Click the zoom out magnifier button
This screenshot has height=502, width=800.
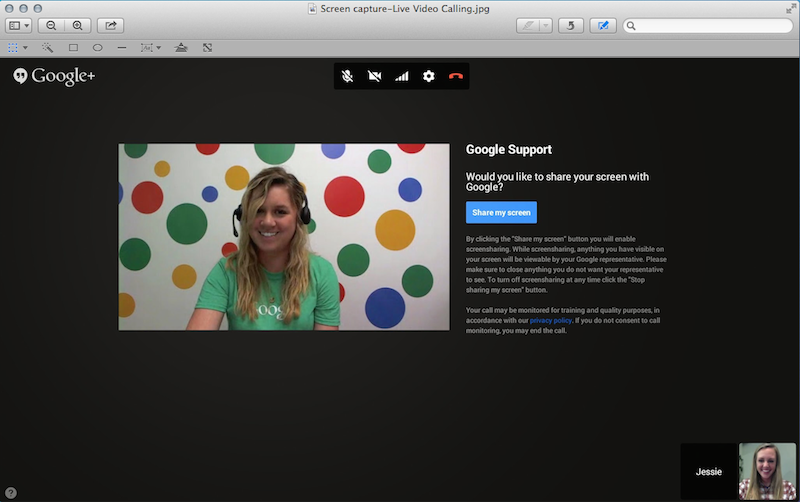click(x=51, y=26)
